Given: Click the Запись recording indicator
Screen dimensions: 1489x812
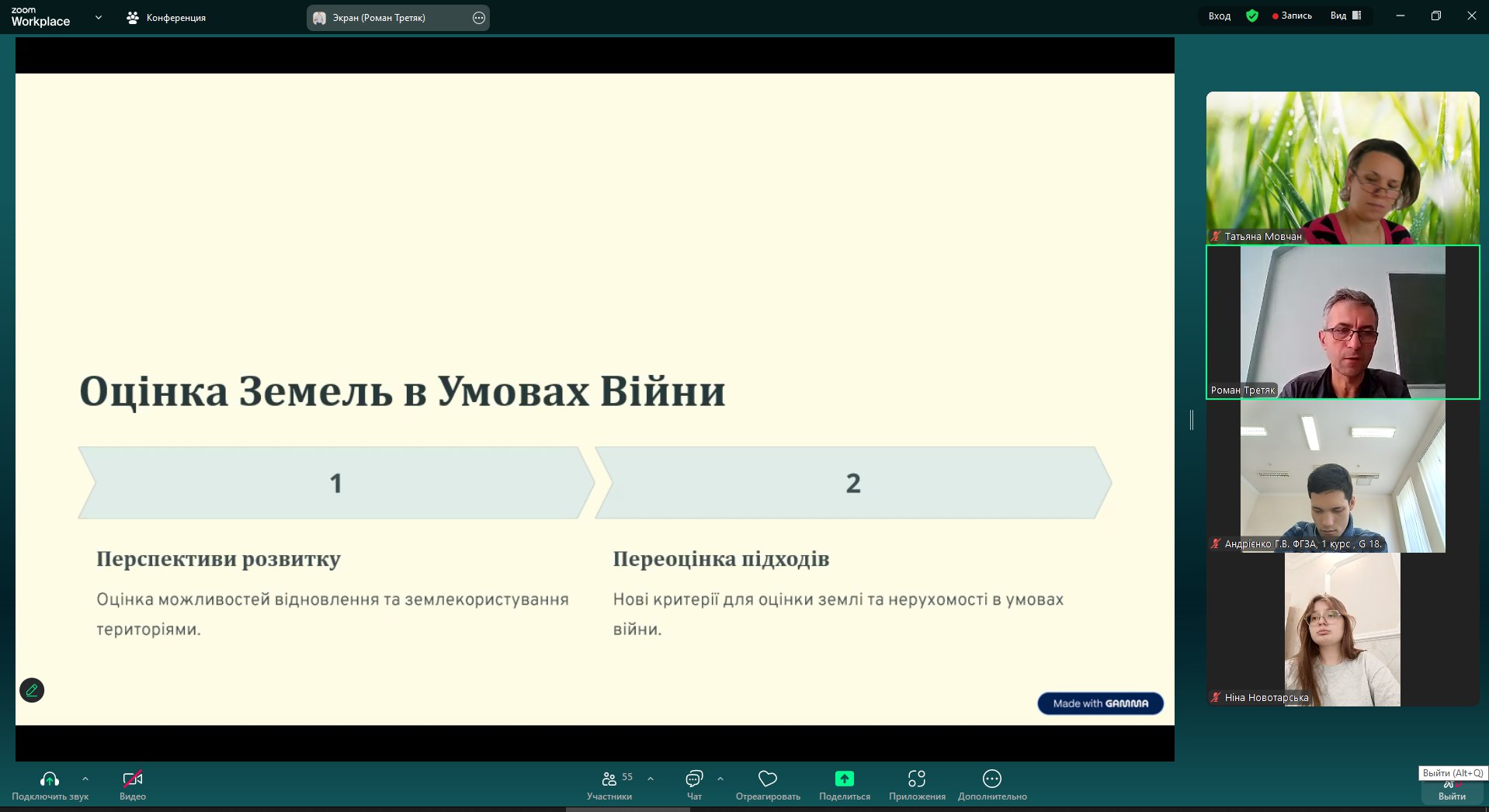Looking at the screenshot, I should 1292,16.
